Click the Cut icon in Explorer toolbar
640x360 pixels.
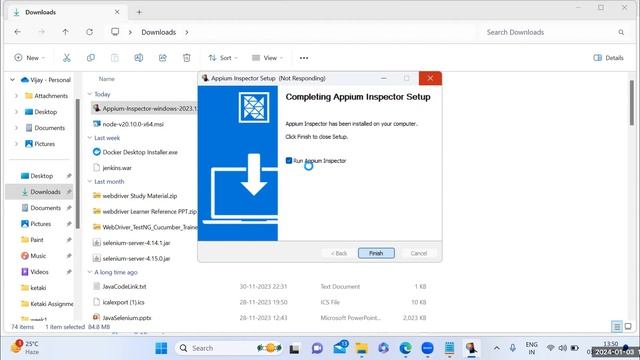coord(67,58)
